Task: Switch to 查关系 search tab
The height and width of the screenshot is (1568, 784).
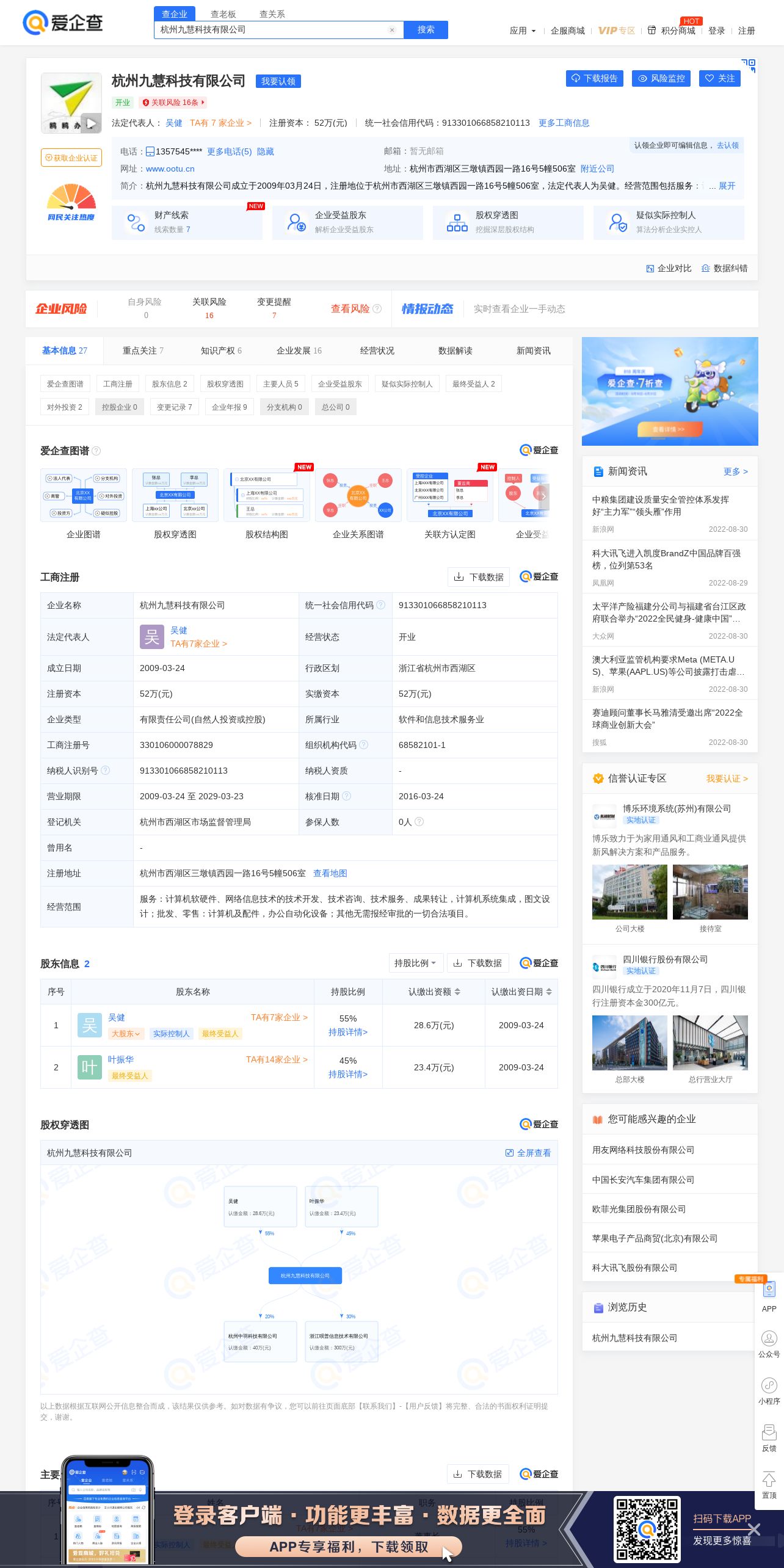Action: 272,14
